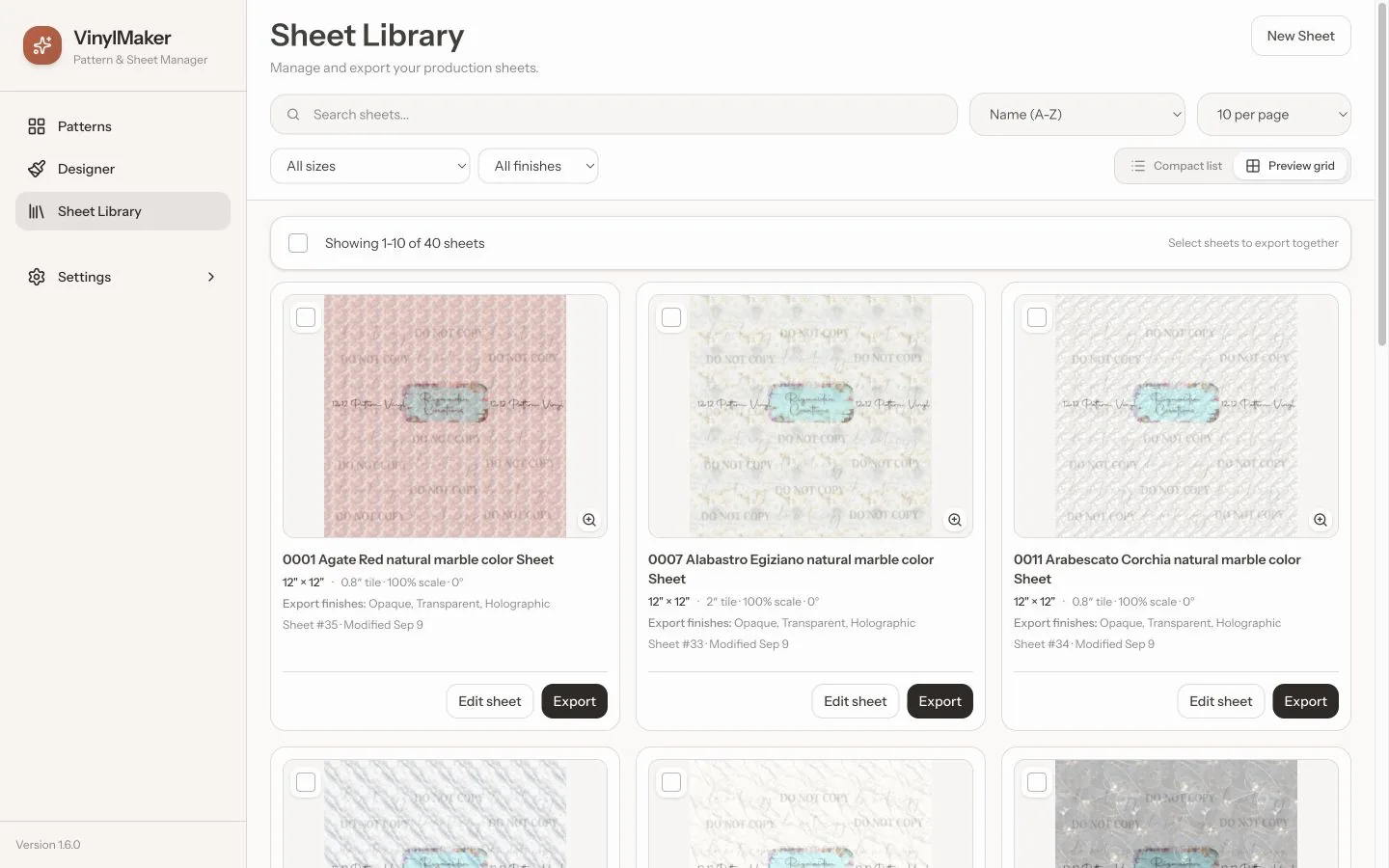Edit sheet for 0011 Arabescato Corchia
Screen dimensions: 1389x868
1220,701
